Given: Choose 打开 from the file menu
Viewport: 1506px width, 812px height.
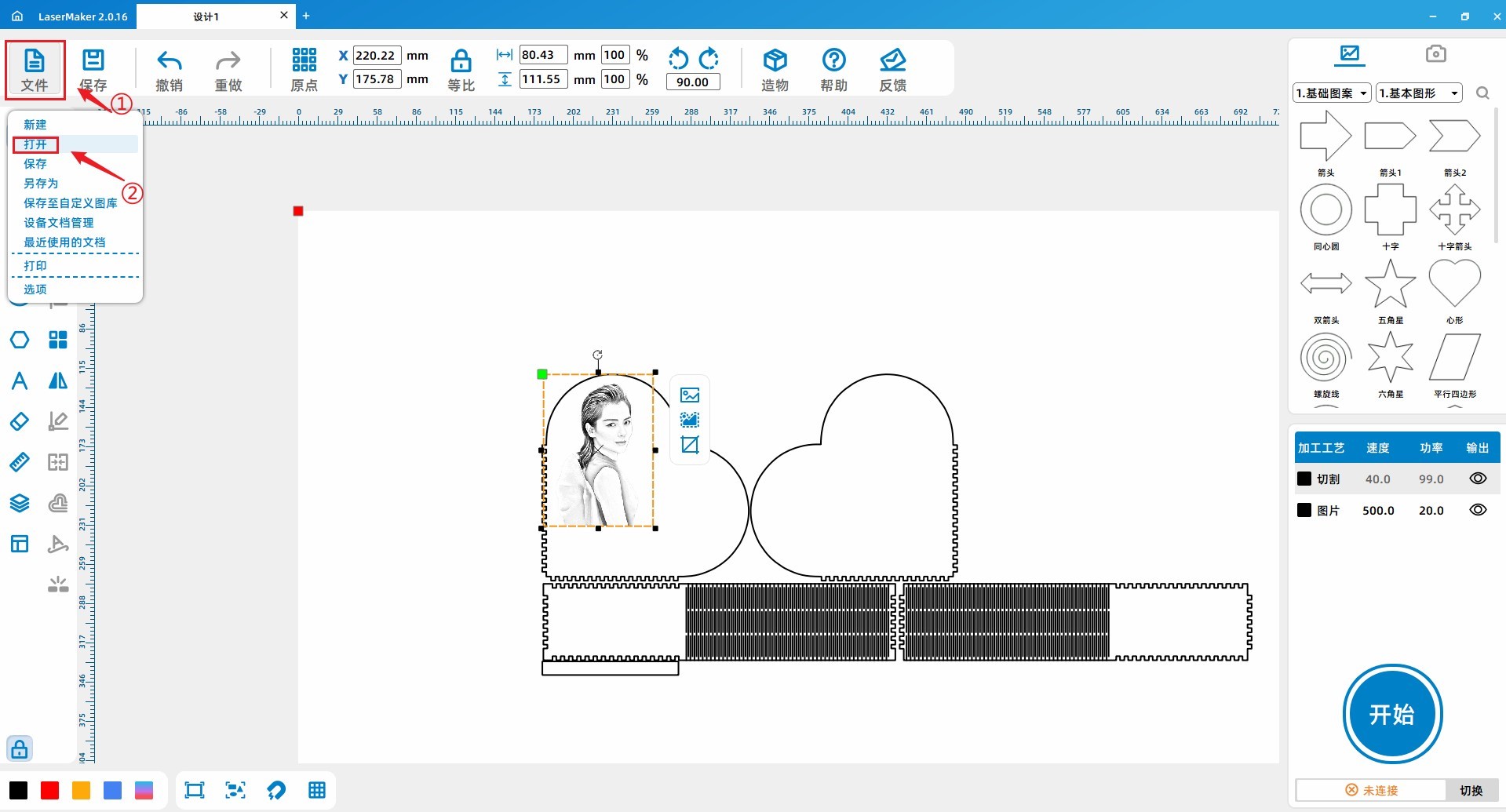Looking at the screenshot, I should coord(35,144).
